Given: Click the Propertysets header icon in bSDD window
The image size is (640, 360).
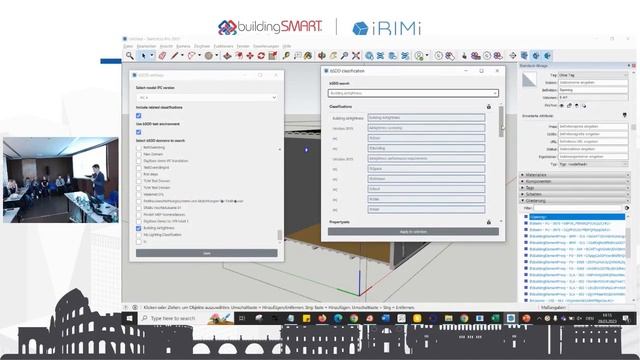Looking at the screenshot, I should (489, 222).
